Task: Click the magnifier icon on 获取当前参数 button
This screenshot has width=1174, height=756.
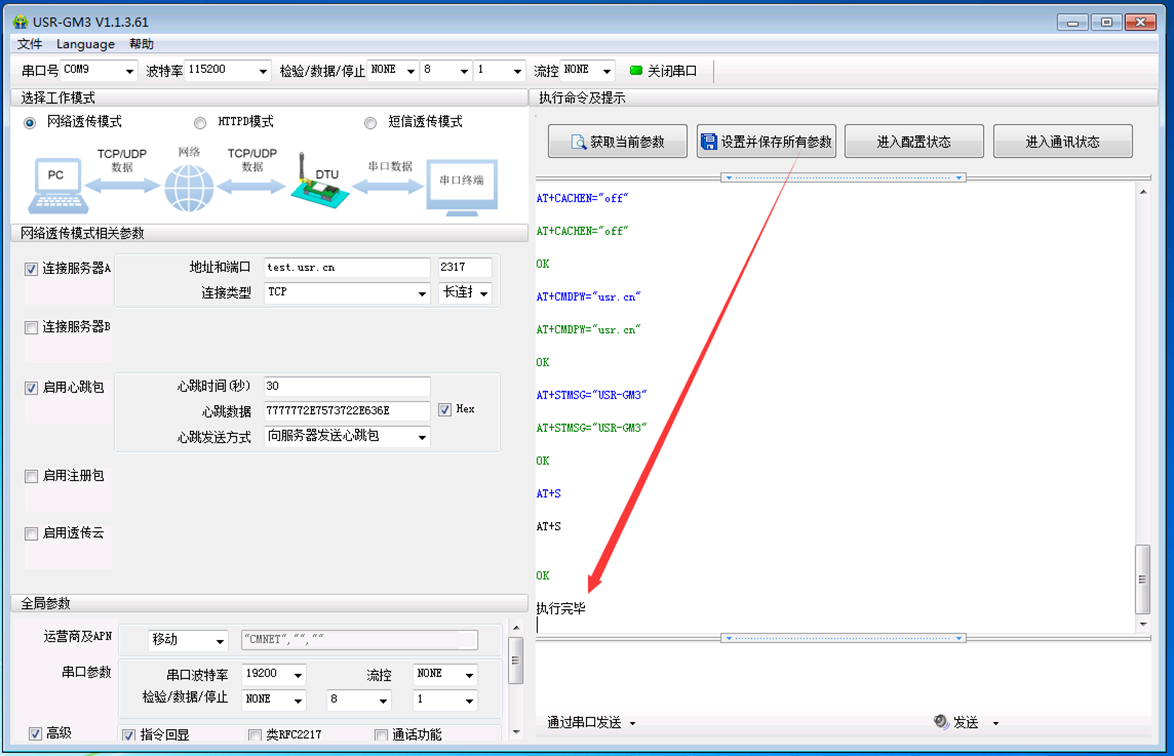Action: coord(578,142)
